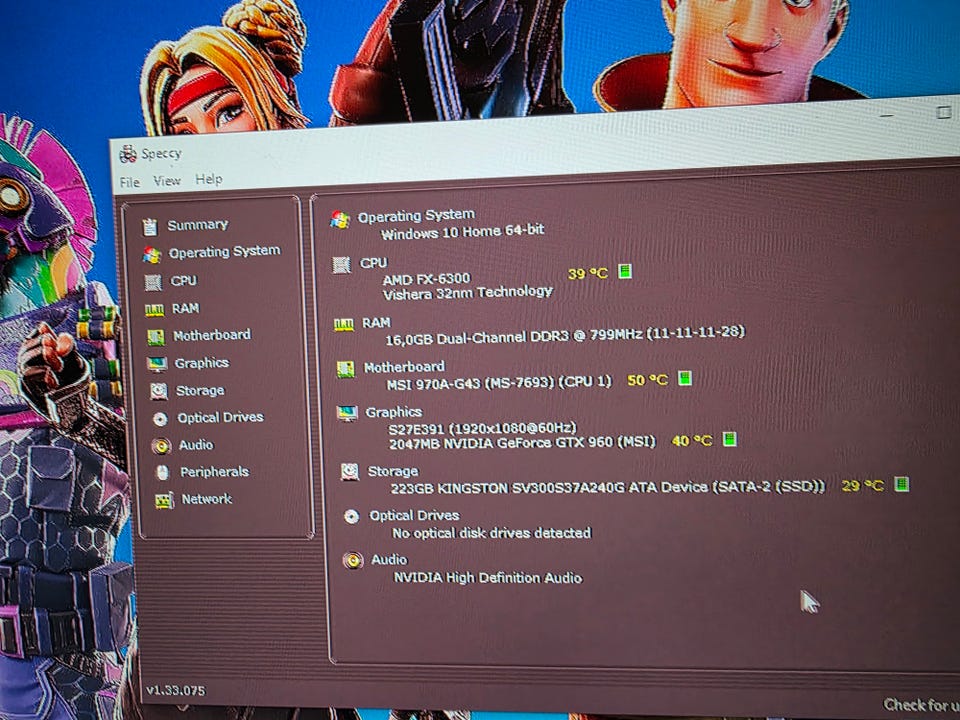Click the Graphics monitor icon in summary

[347, 414]
